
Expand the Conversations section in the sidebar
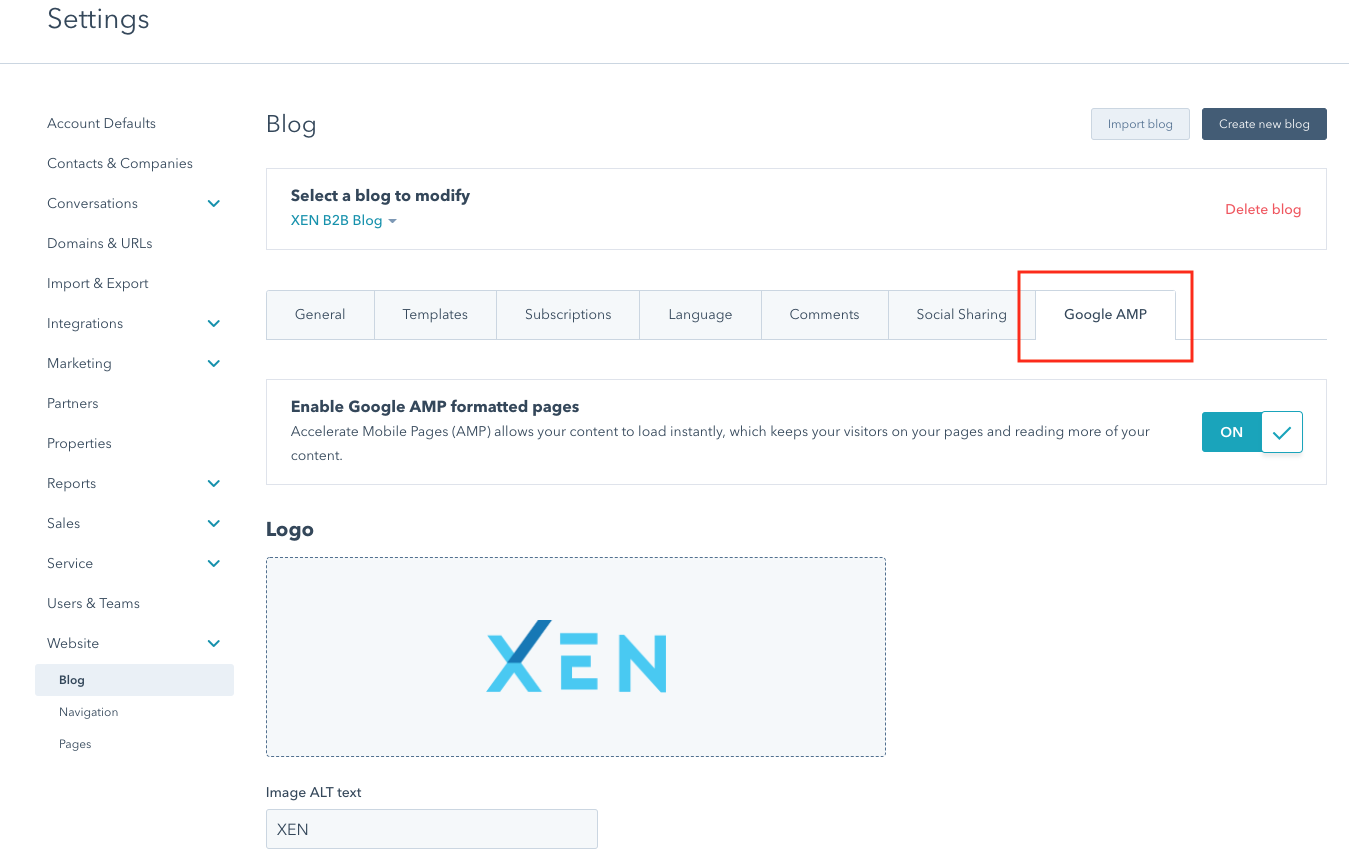tap(213, 203)
